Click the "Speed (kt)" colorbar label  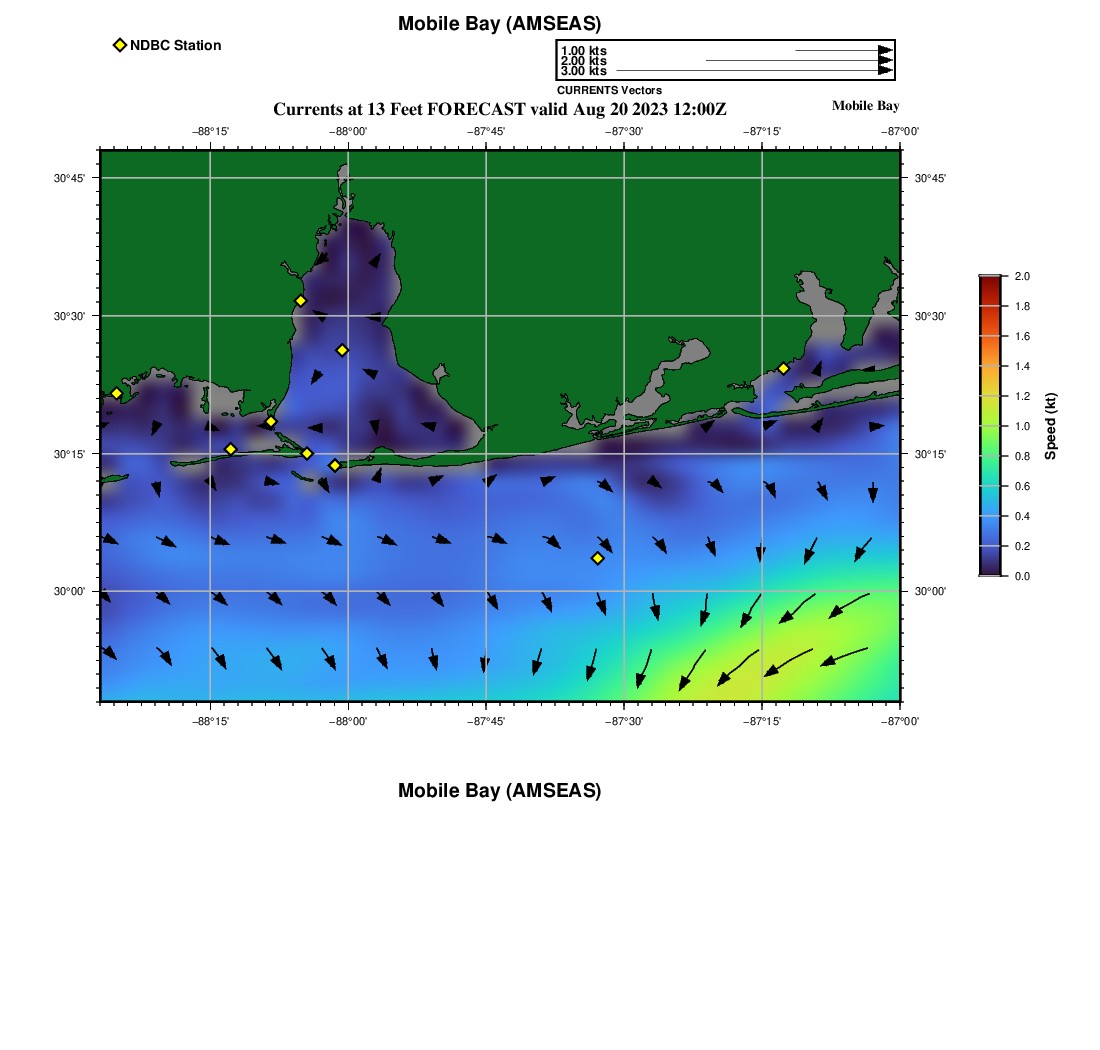pyautogui.click(x=1050, y=426)
